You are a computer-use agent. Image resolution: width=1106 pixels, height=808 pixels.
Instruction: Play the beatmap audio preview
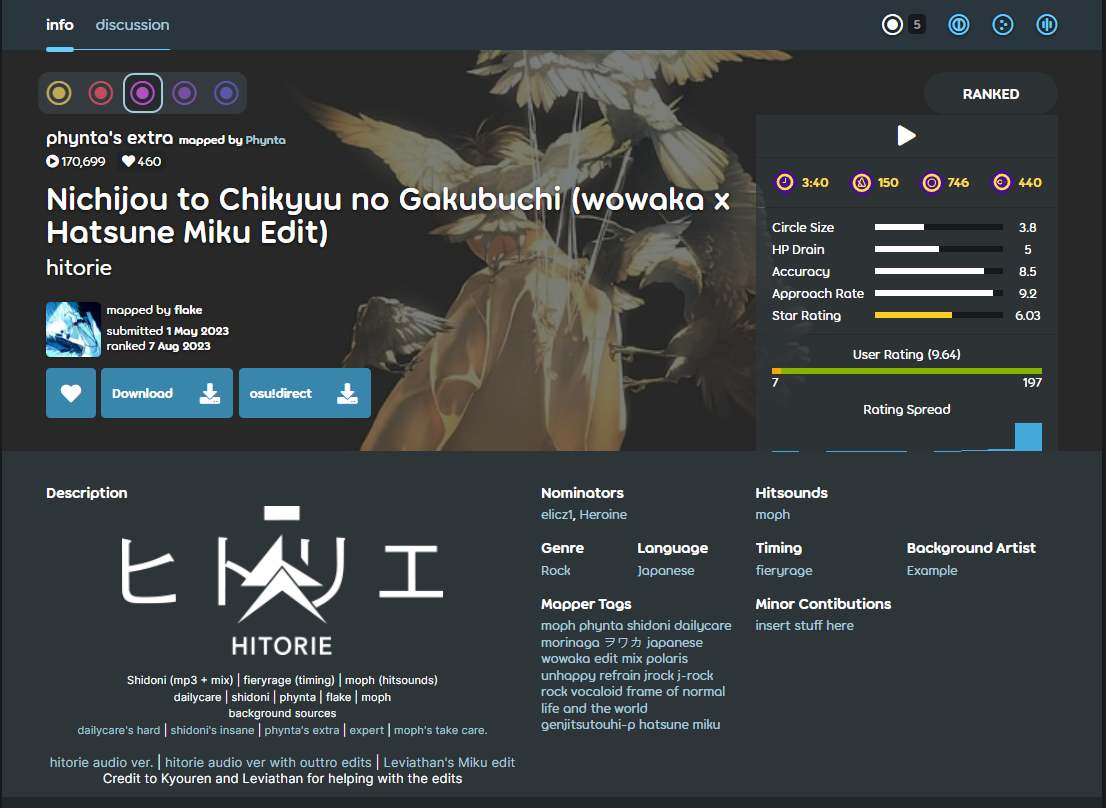point(906,135)
